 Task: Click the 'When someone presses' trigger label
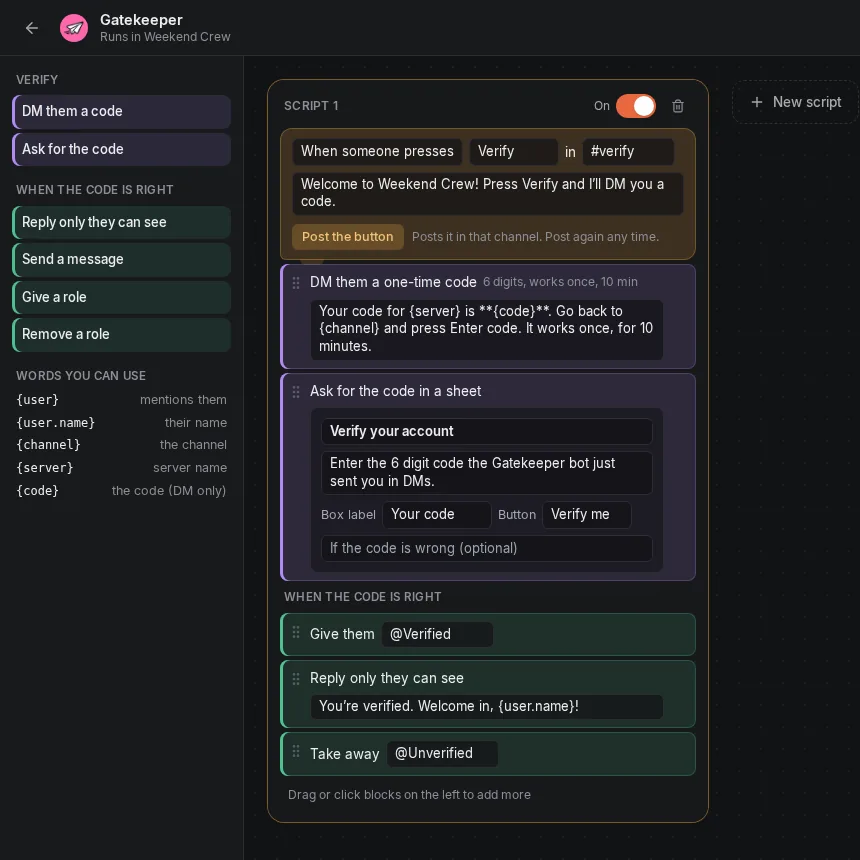377,151
